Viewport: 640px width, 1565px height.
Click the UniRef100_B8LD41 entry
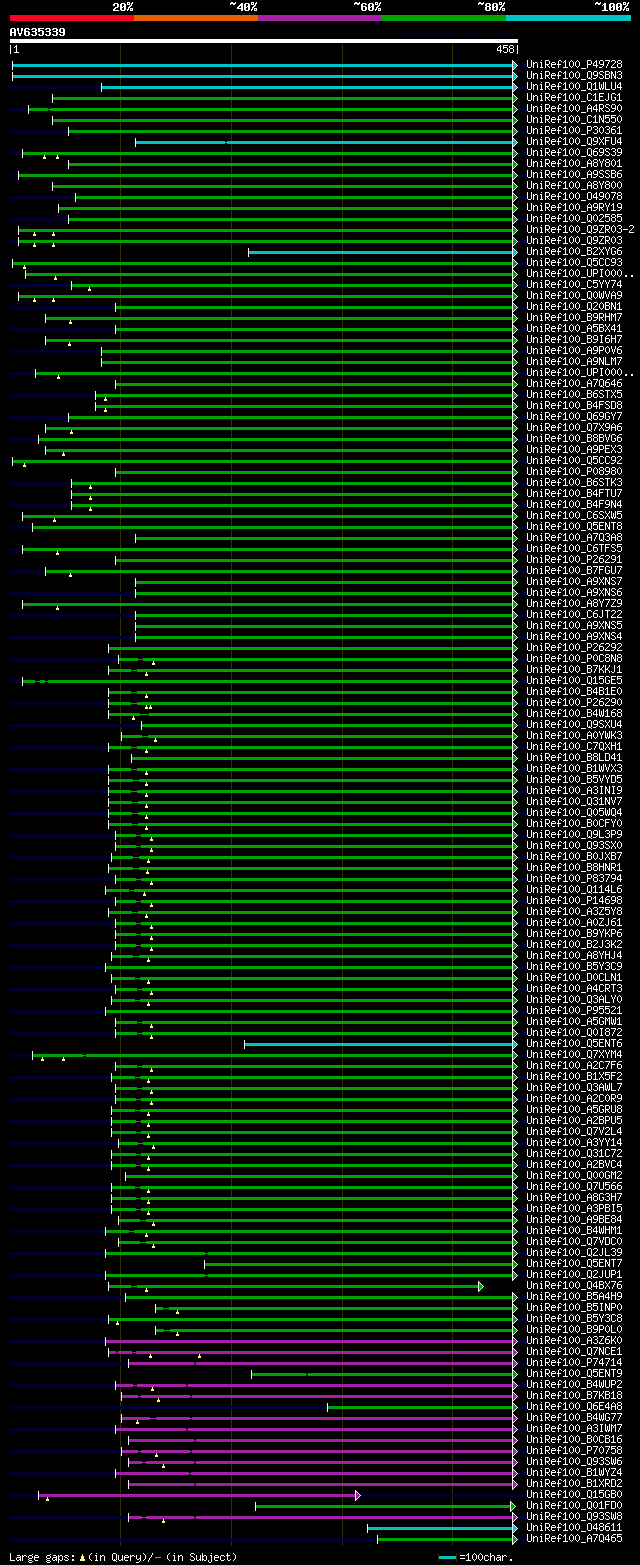pyautogui.click(x=574, y=757)
